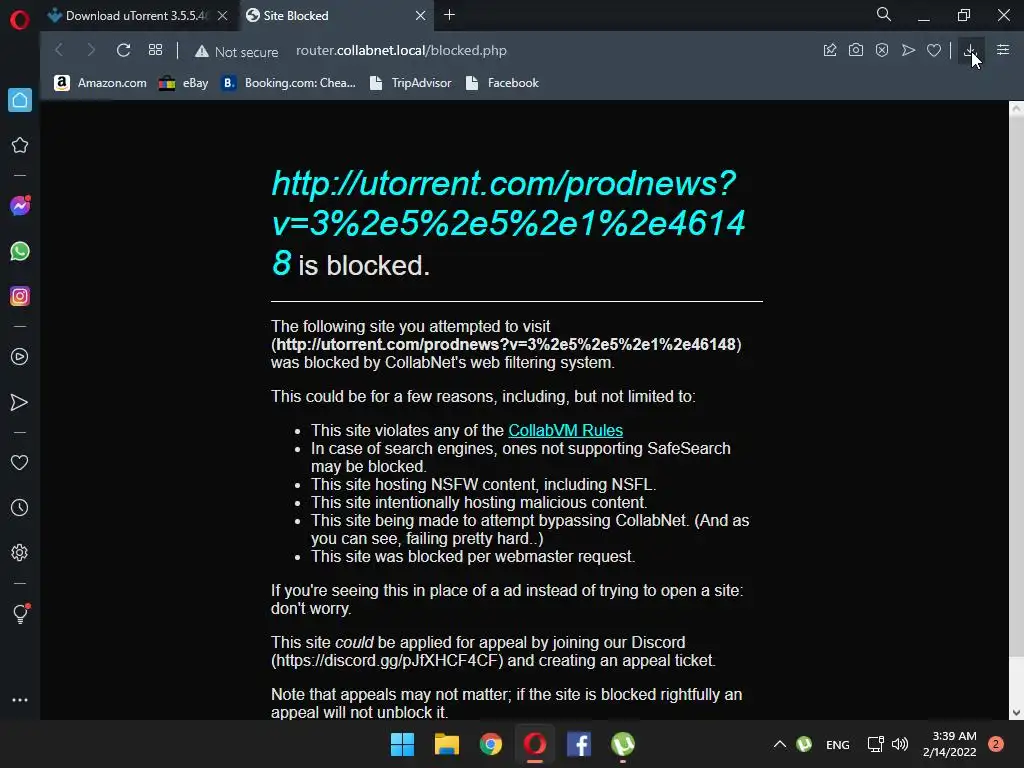The image size is (1024, 768).
Task: Open the sidebar three-dot setup menu
Action: (20, 699)
